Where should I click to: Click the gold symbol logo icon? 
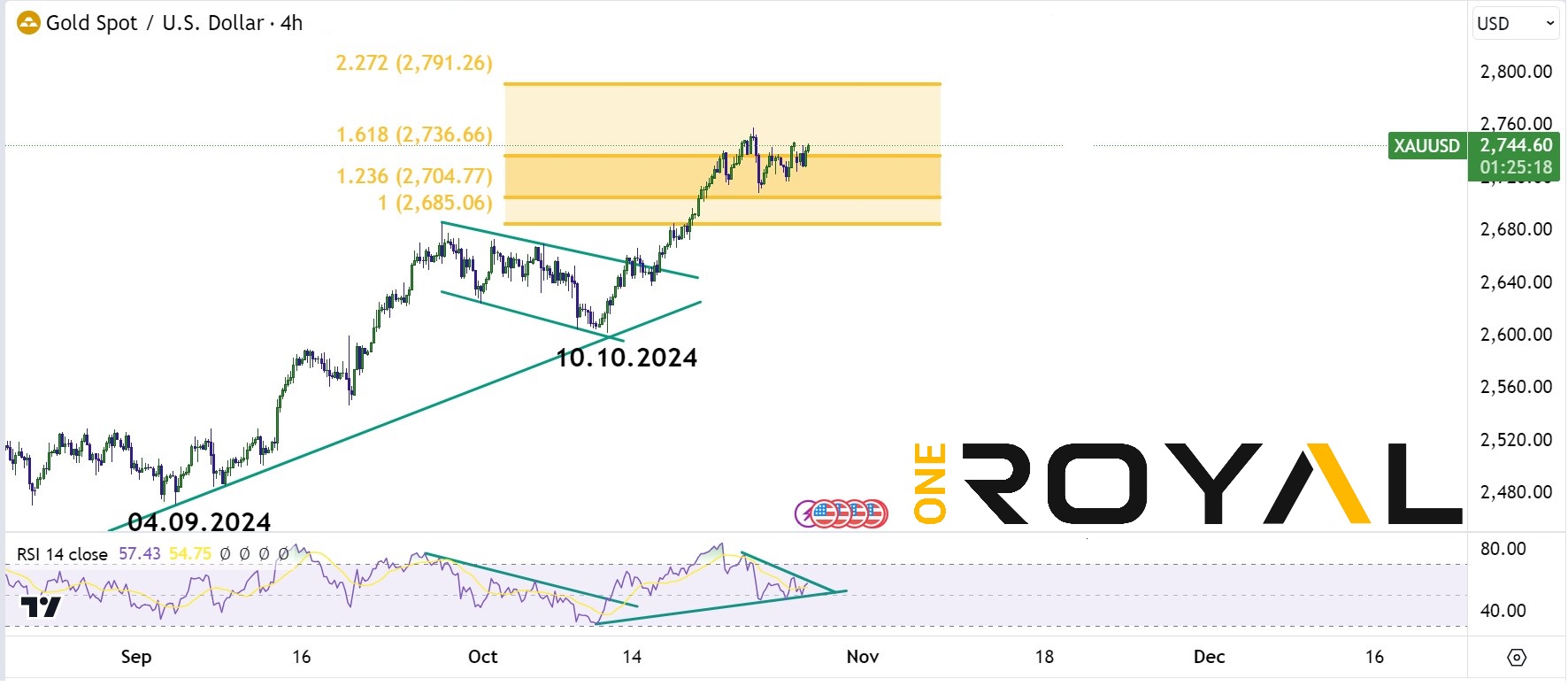click(x=28, y=23)
